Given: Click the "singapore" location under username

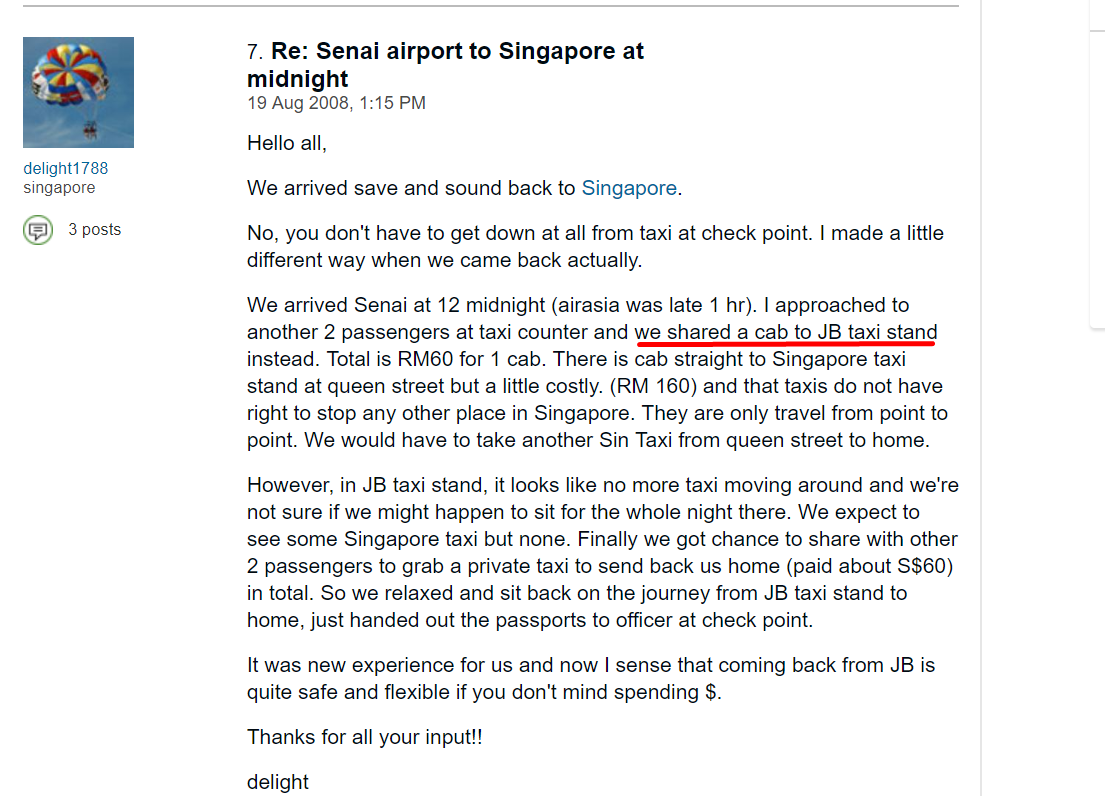Looking at the screenshot, I should point(59,188).
